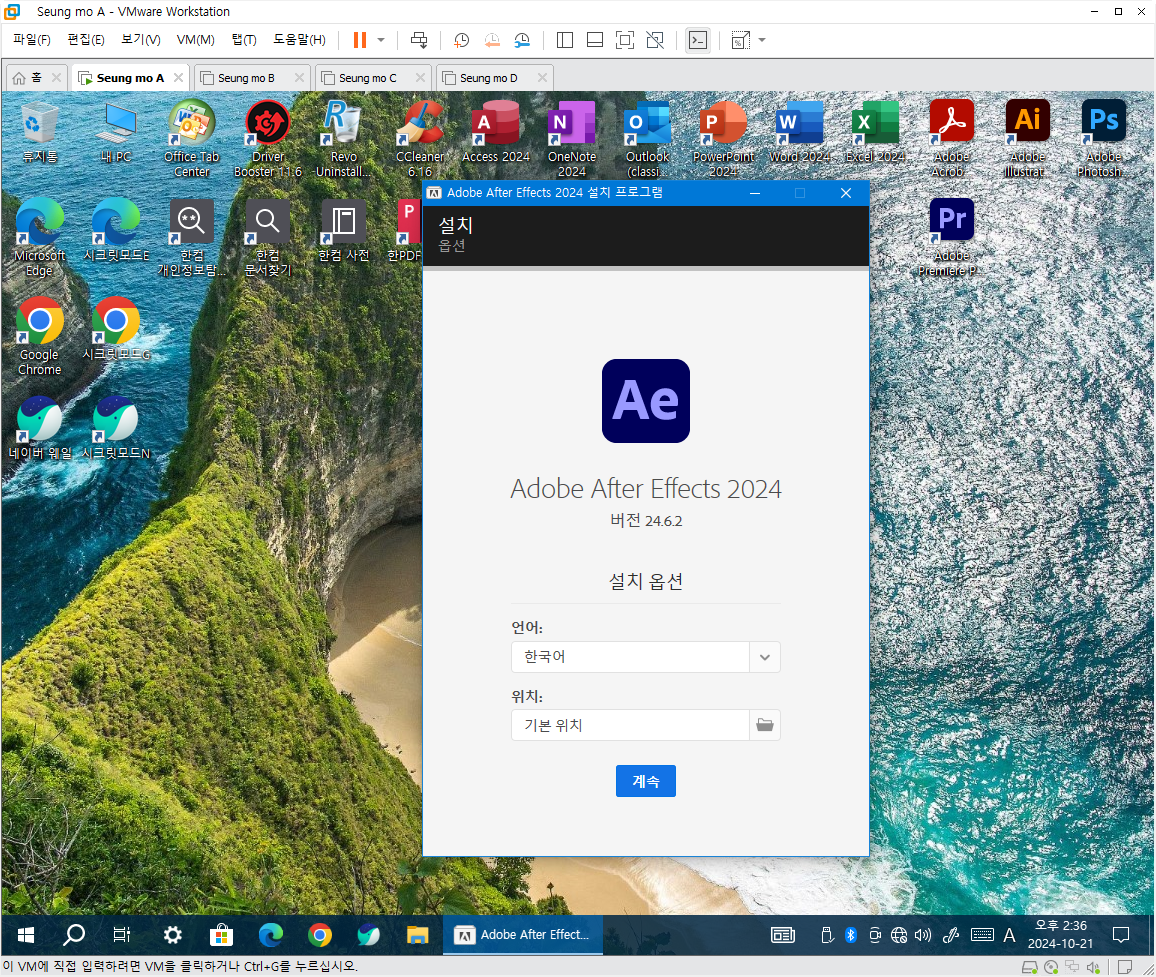Click the volume speaker tray icon

(922, 935)
